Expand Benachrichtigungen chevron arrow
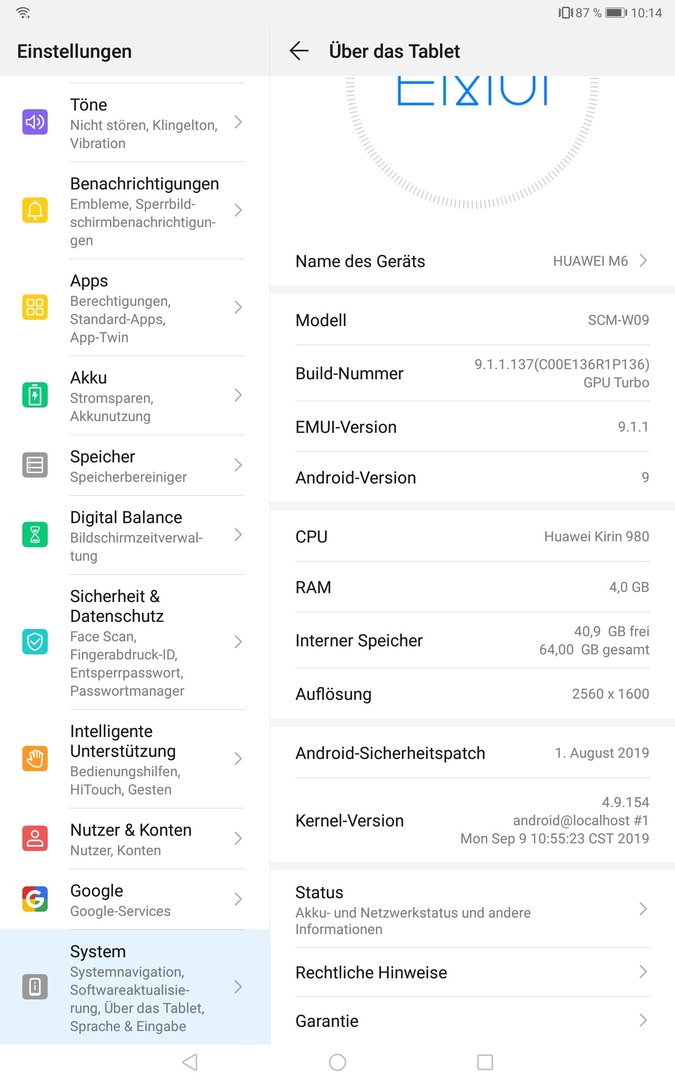The width and height of the screenshot is (675, 1080). click(x=238, y=210)
